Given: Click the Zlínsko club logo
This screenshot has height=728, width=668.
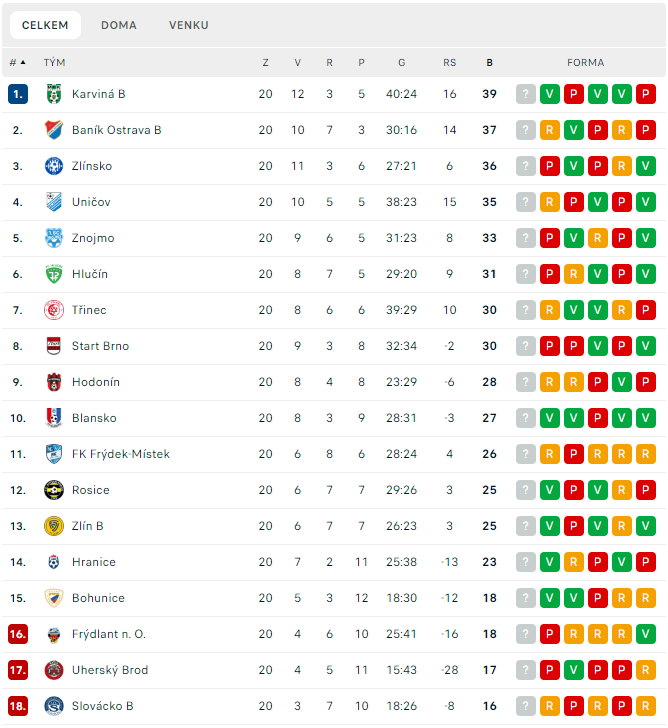Looking at the screenshot, I should [x=54, y=166].
